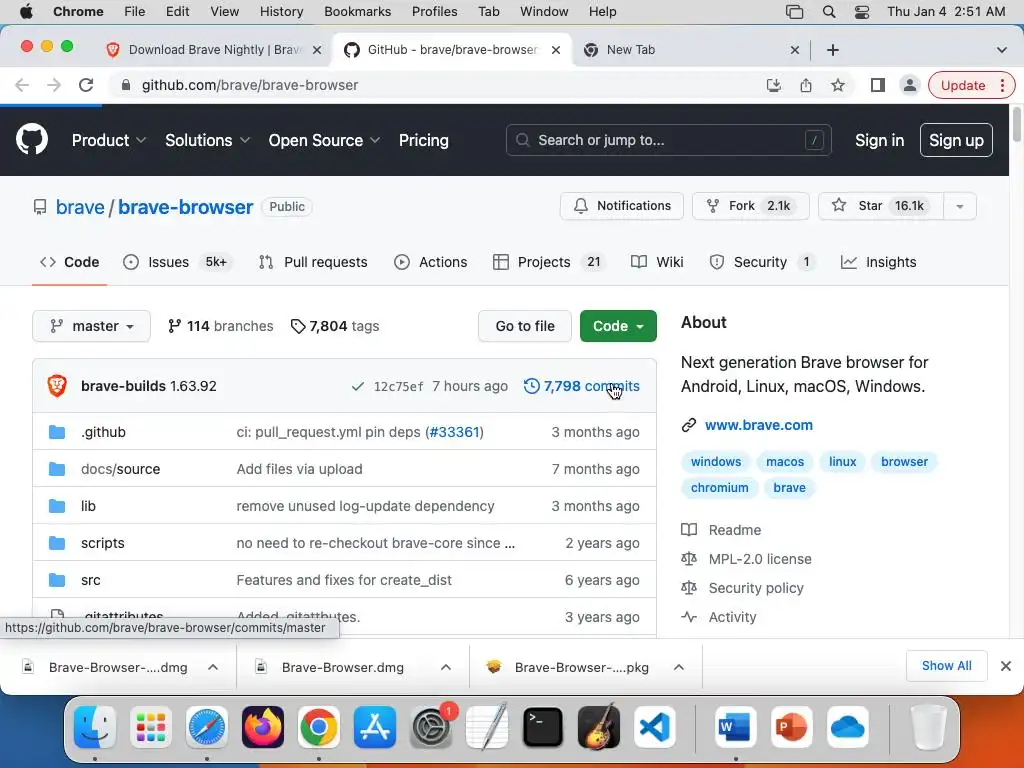Open PowerPoint from the Dock
This screenshot has height=768, width=1024.
pyautogui.click(x=792, y=727)
